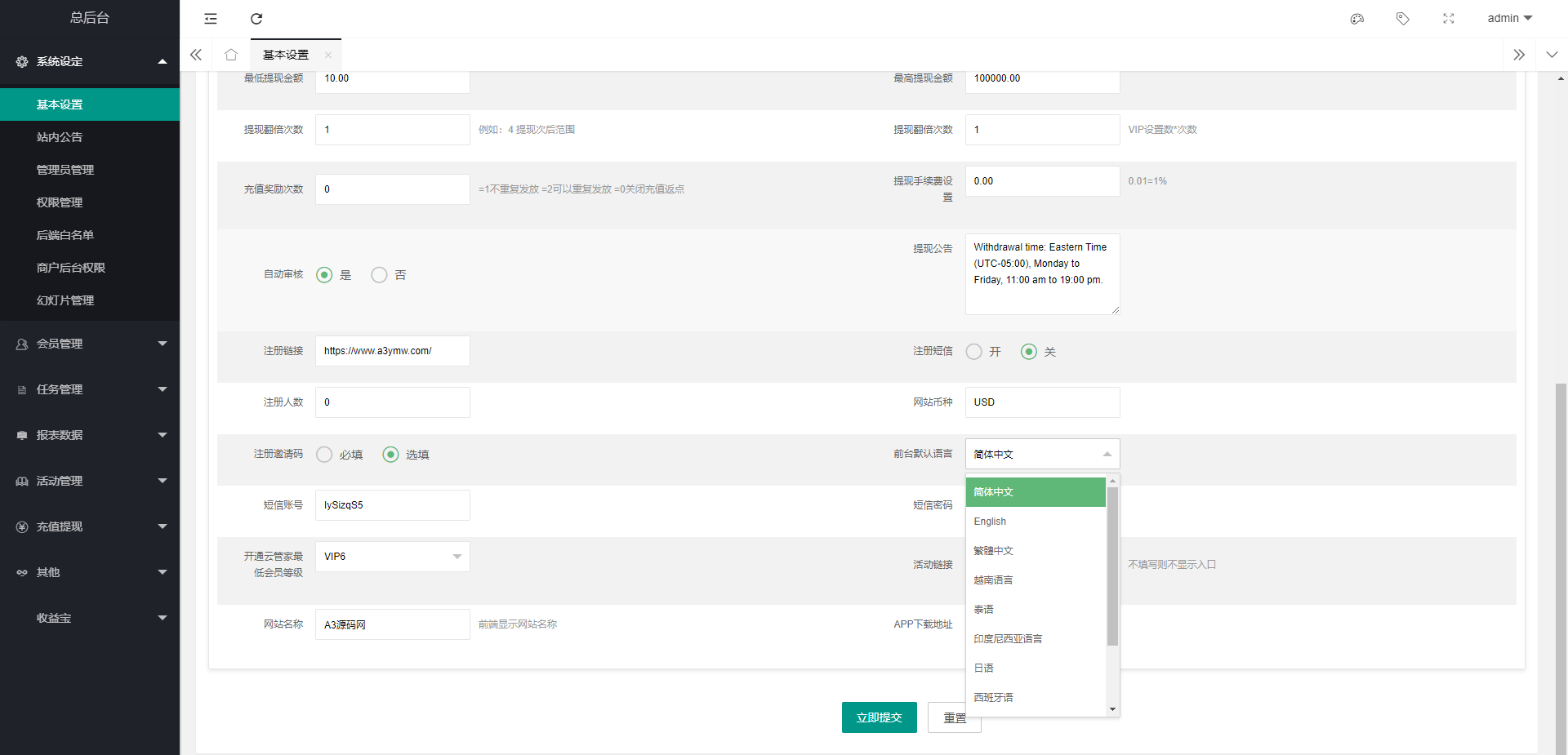Expand the 会员管理 sidebar group
The height and width of the screenshot is (755, 1568).
(x=90, y=344)
